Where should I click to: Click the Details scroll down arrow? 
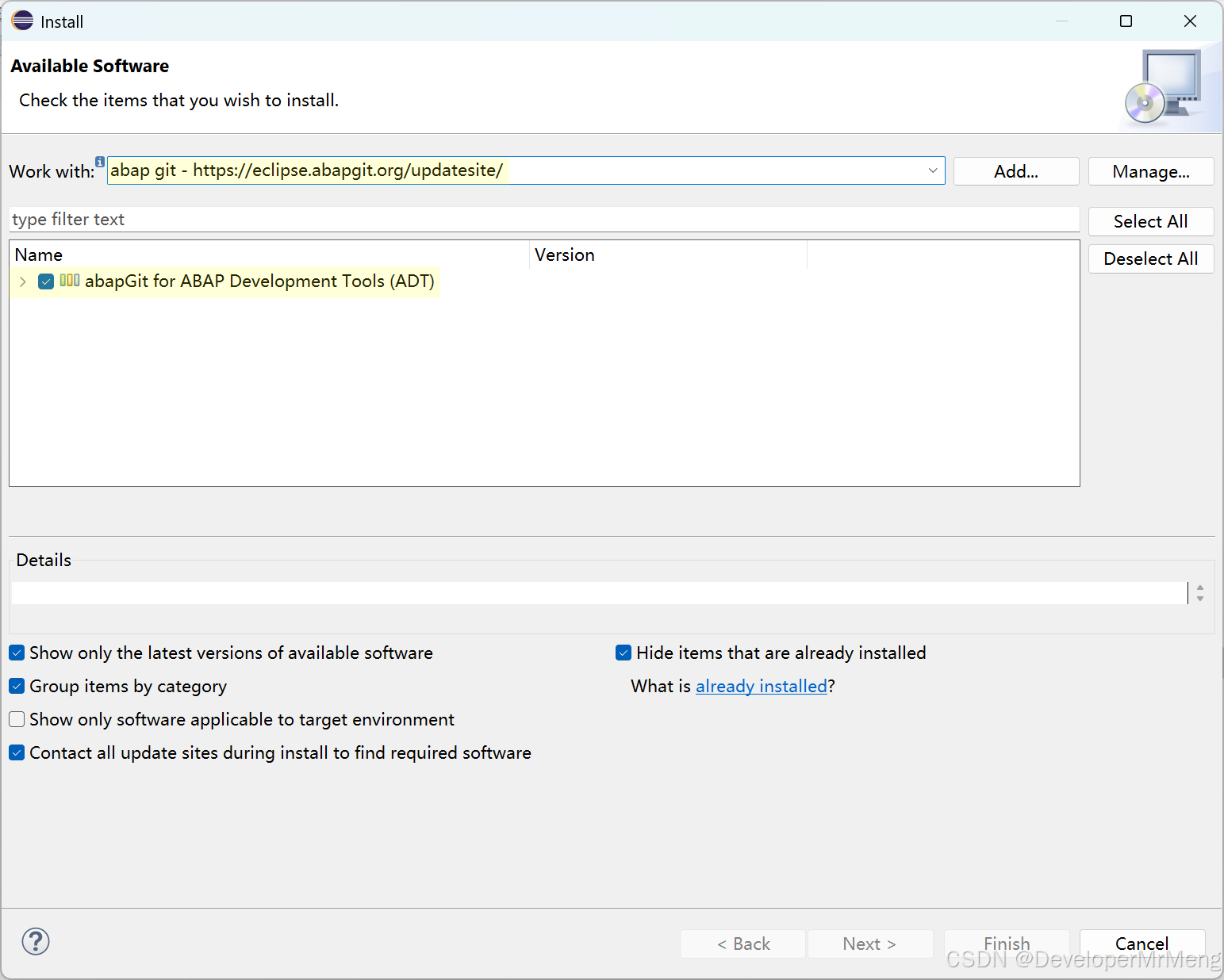(x=1200, y=599)
